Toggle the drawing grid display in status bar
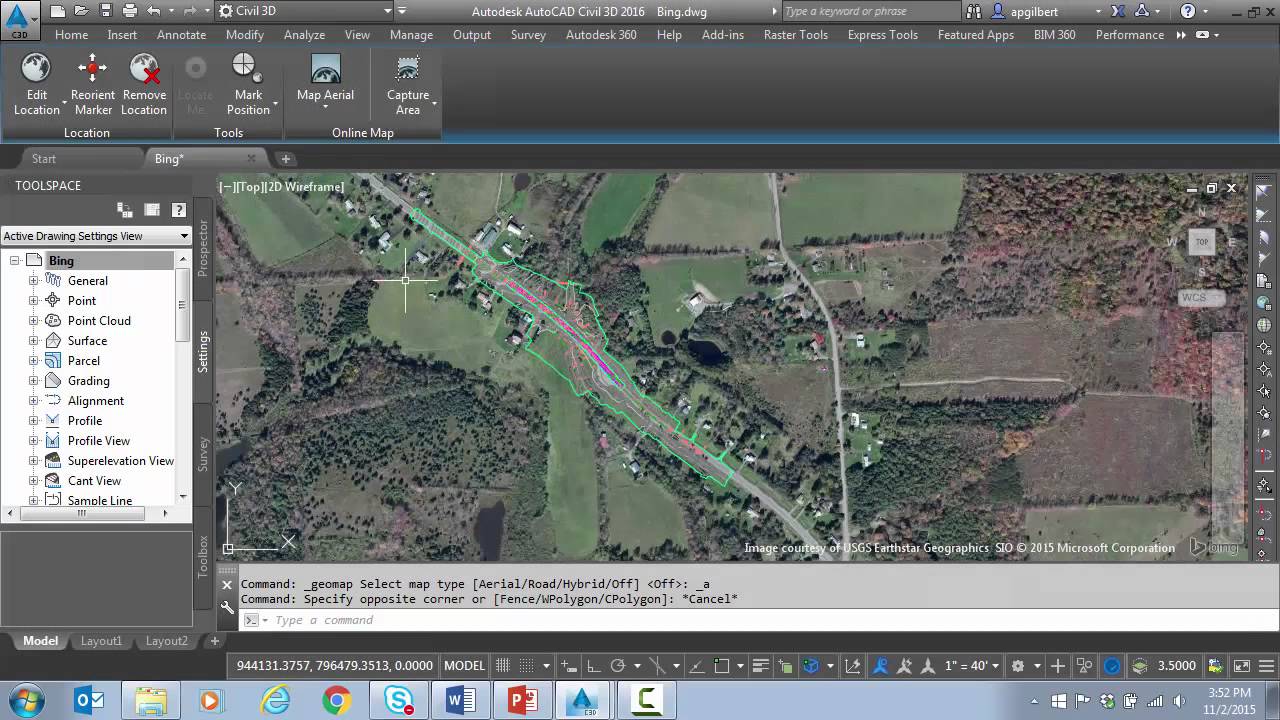Screen dimensions: 1280x720 pos(502,665)
